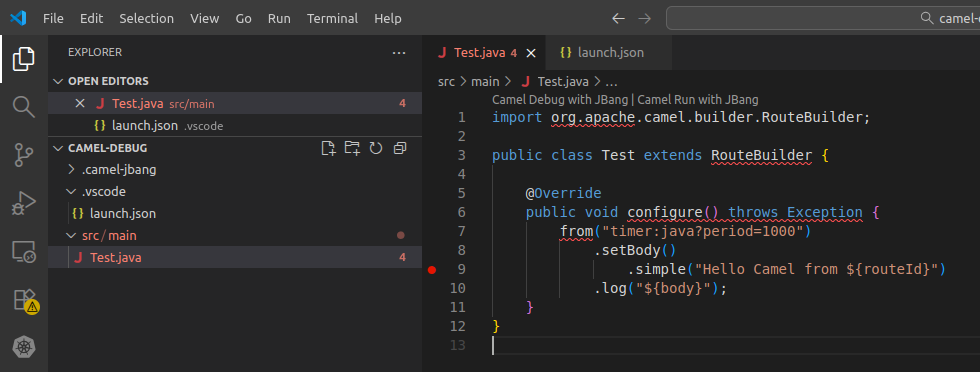The height and width of the screenshot is (372, 980).
Task: Close the Test.java editor tab
Action: 531,53
